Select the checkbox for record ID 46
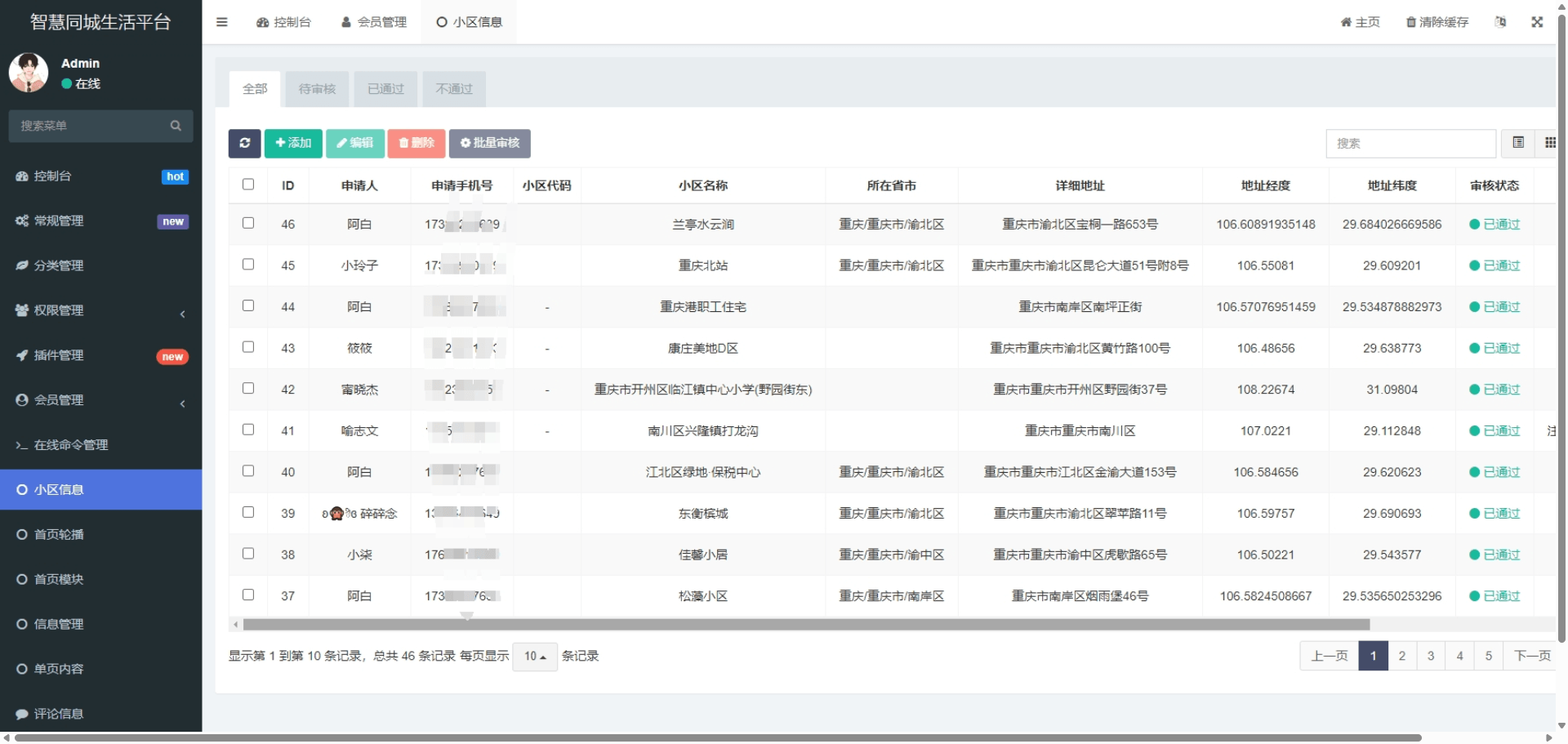The width and height of the screenshot is (1568, 744). 248,223
